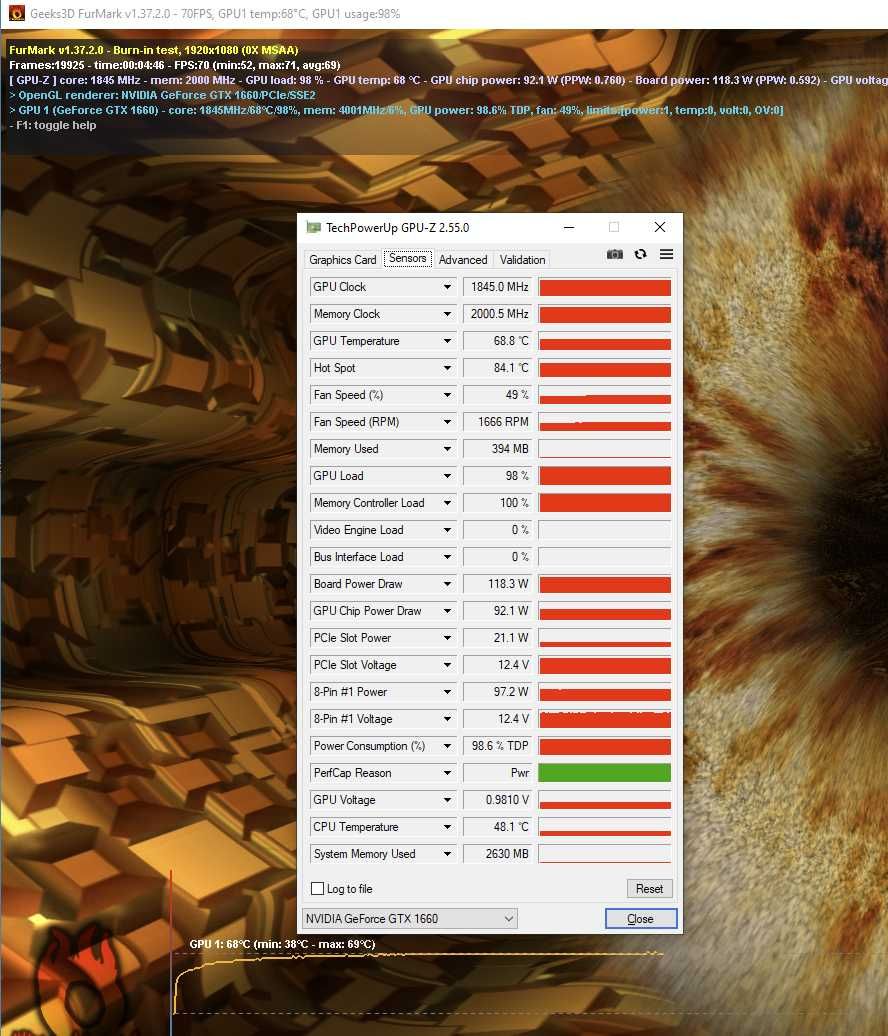888x1036 pixels.
Task: Switch to the Graphics Card tab
Action: tap(342, 260)
